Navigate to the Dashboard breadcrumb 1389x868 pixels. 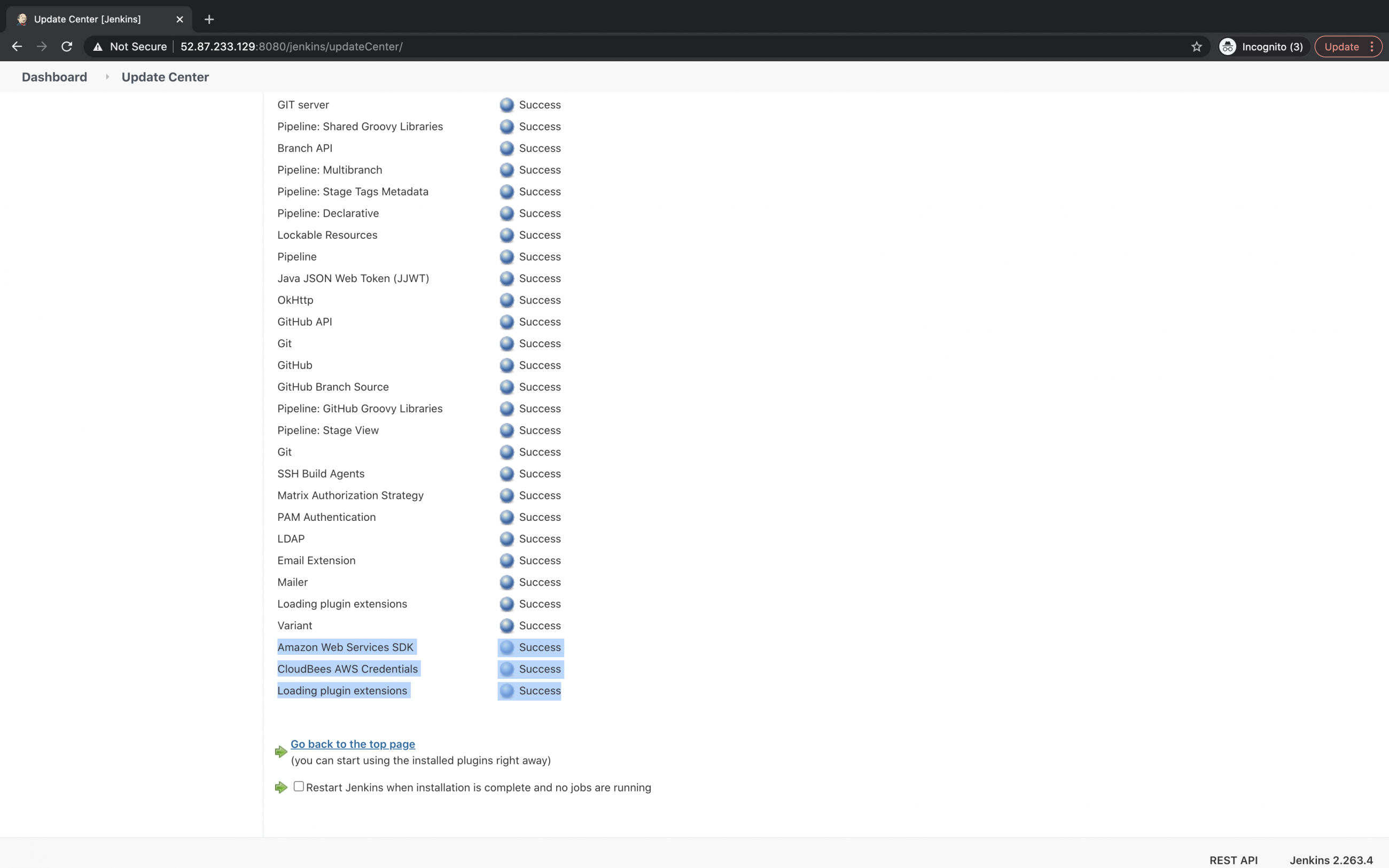click(x=54, y=76)
